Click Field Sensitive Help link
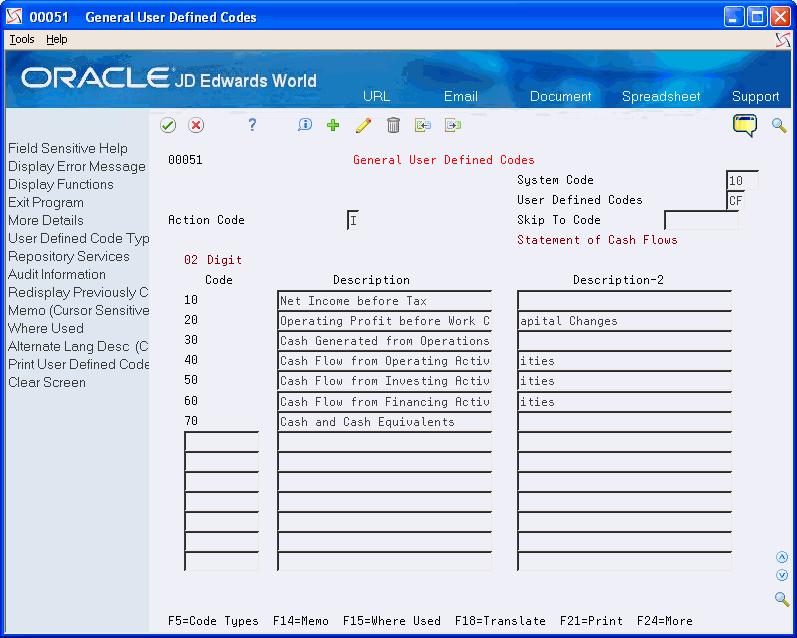Image resolution: width=797 pixels, height=638 pixels. tap(68, 148)
